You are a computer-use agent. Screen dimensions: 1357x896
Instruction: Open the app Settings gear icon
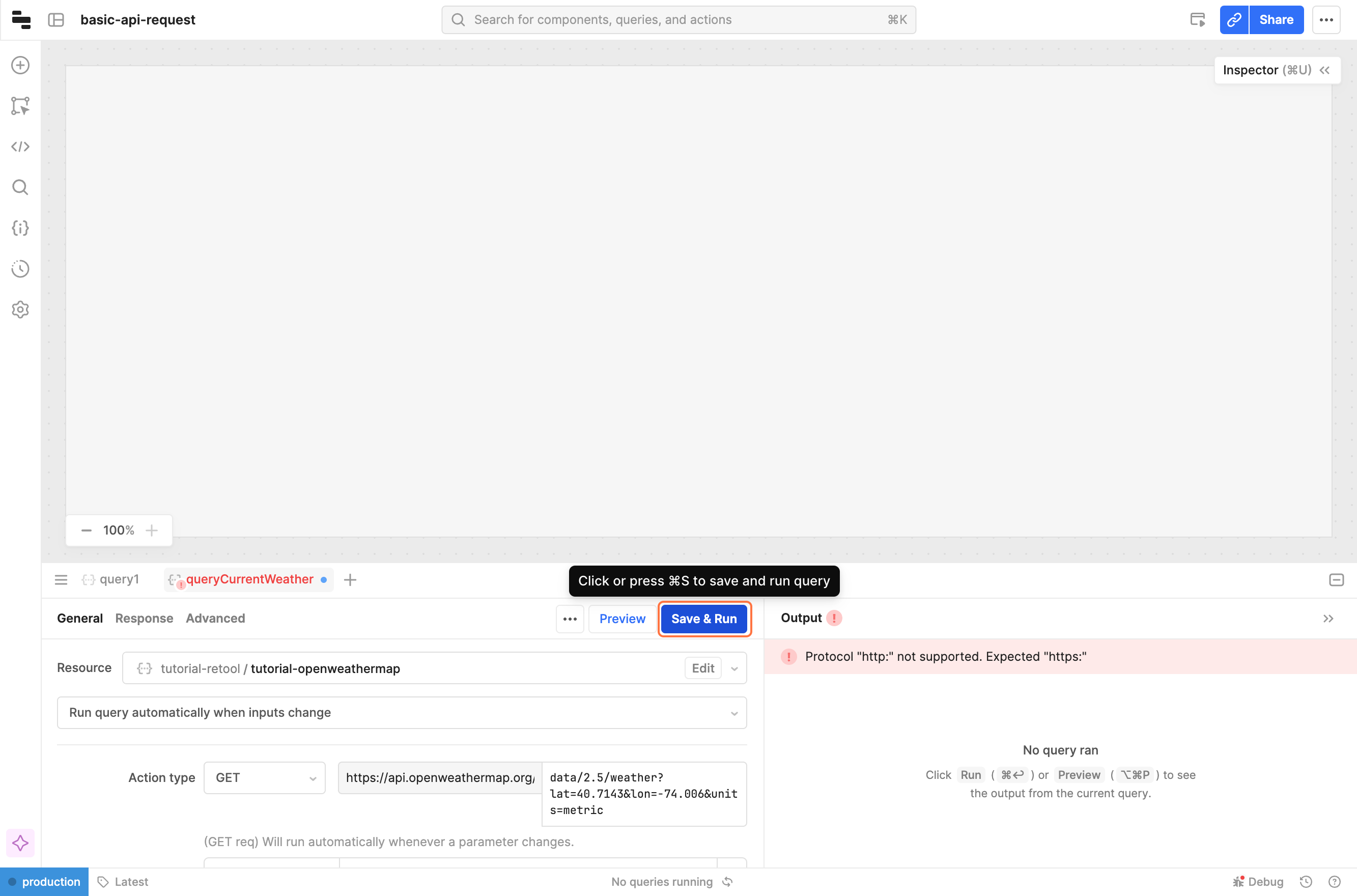pos(20,310)
